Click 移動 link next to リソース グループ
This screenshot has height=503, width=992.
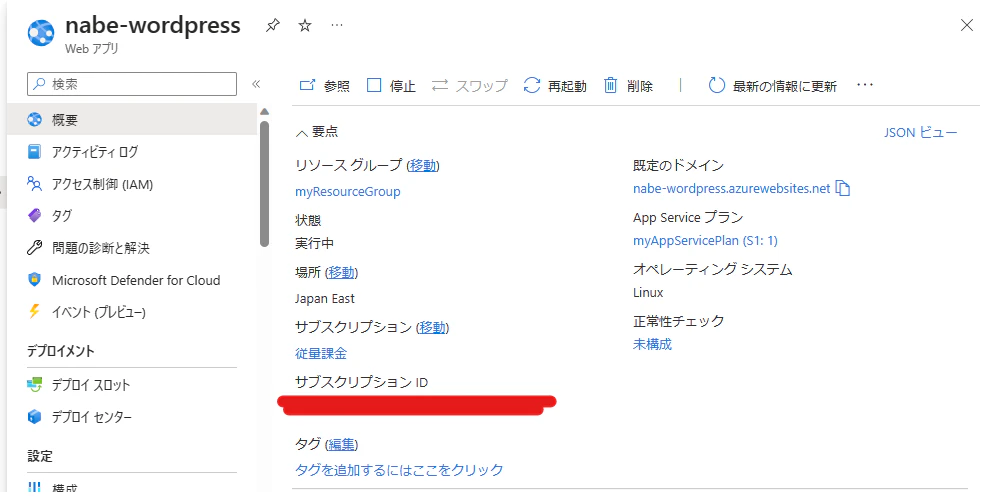point(423,165)
